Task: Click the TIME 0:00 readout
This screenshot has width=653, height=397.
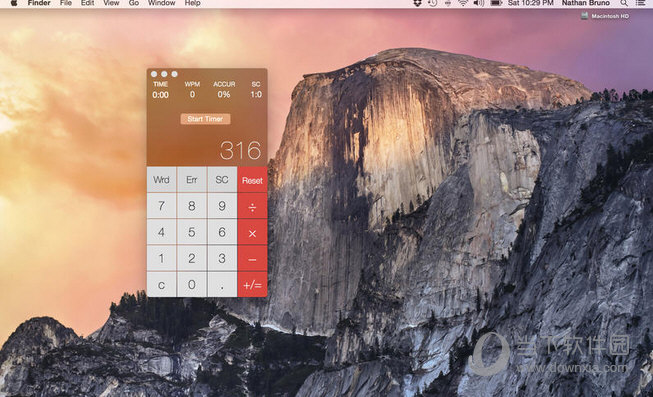Action: click(x=160, y=90)
